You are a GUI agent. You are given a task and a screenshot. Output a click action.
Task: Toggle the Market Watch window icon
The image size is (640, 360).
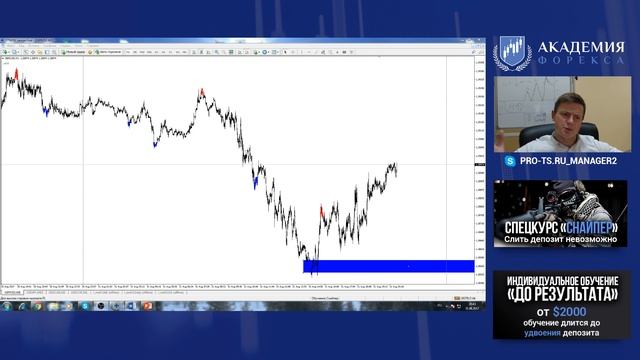coord(26,52)
